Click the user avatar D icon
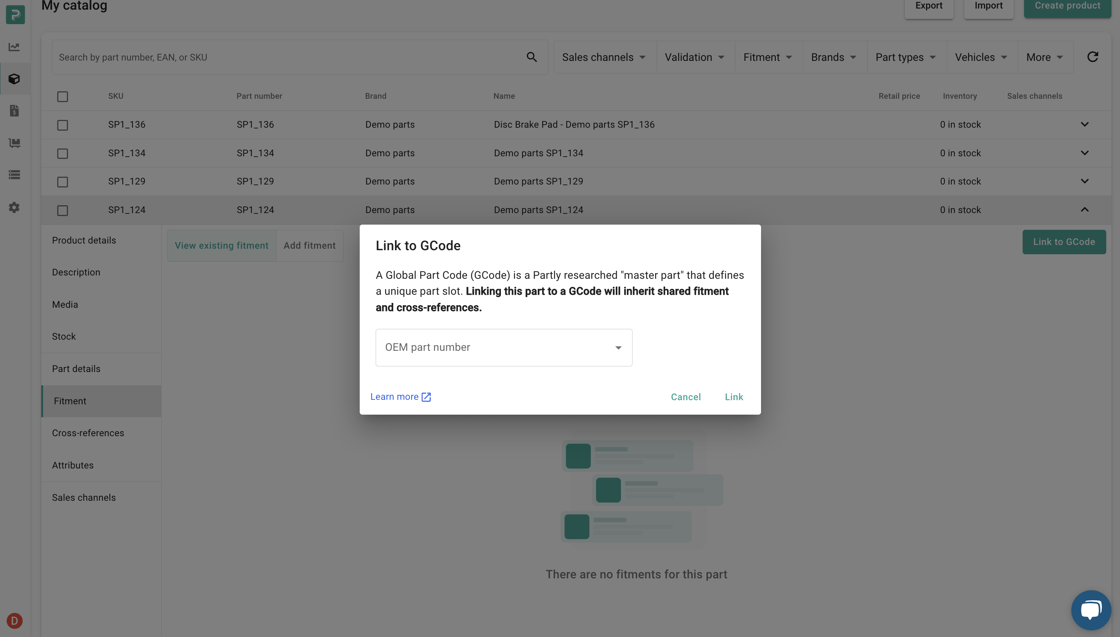The height and width of the screenshot is (637, 1120). click(x=14, y=621)
